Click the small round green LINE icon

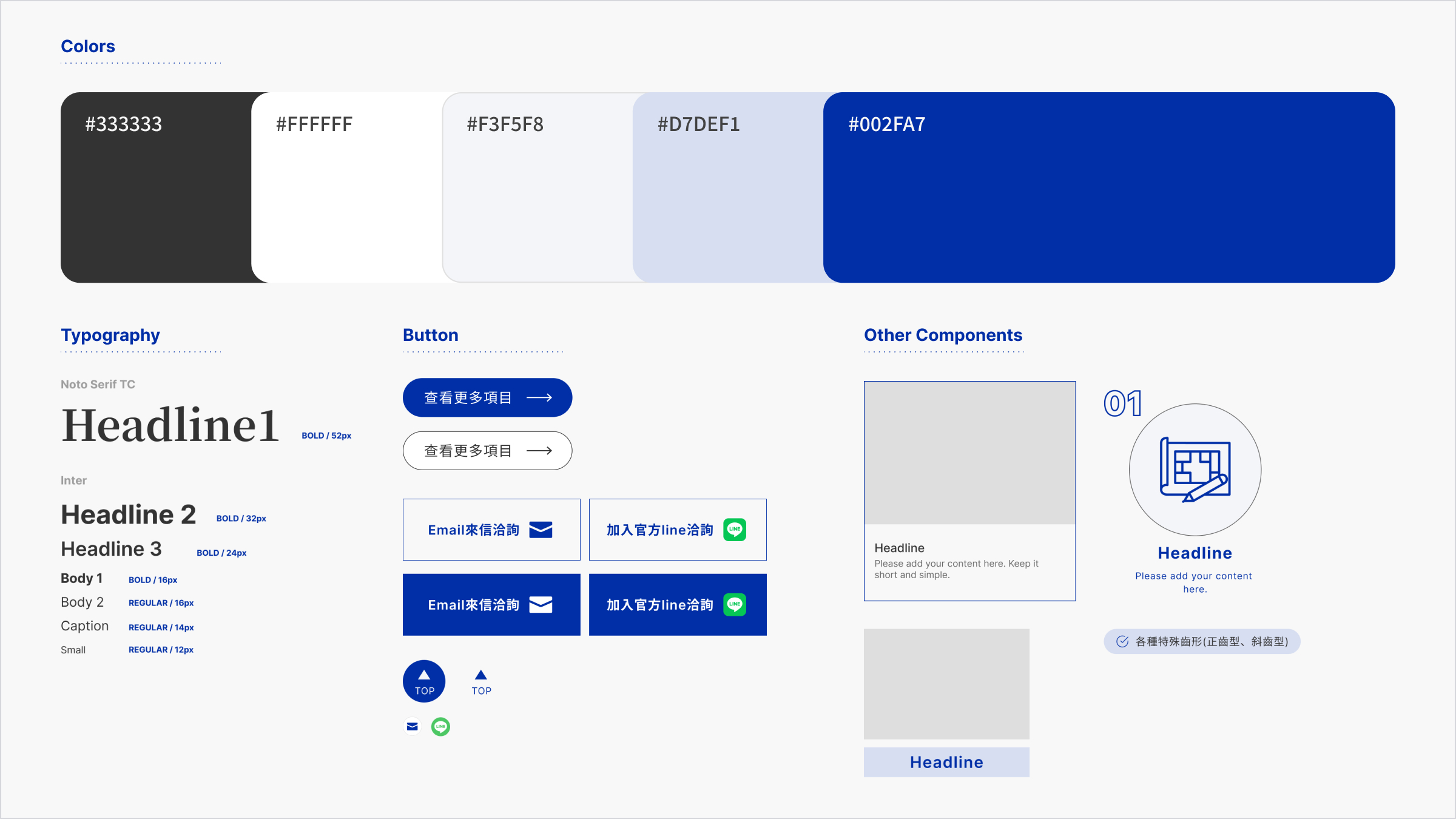point(440,726)
